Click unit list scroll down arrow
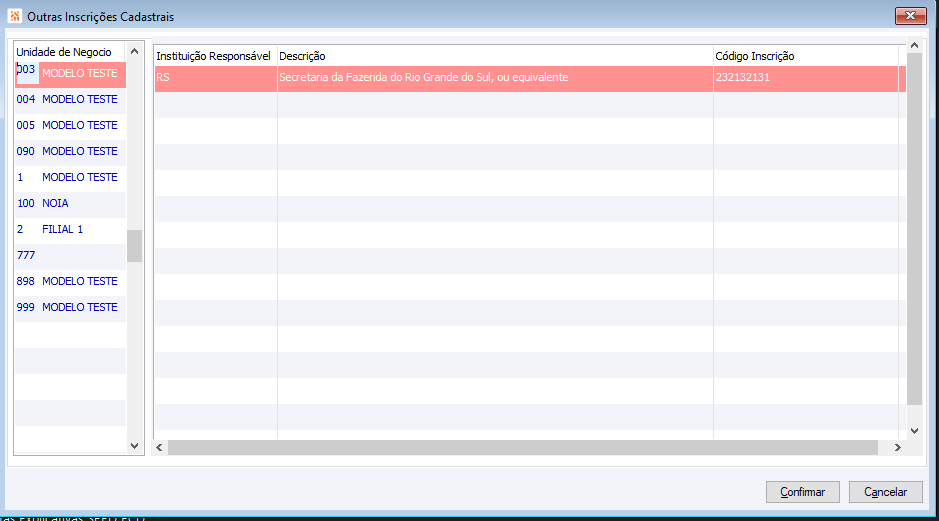Screen dimensions: 939x521 pyautogui.click(x=135, y=446)
